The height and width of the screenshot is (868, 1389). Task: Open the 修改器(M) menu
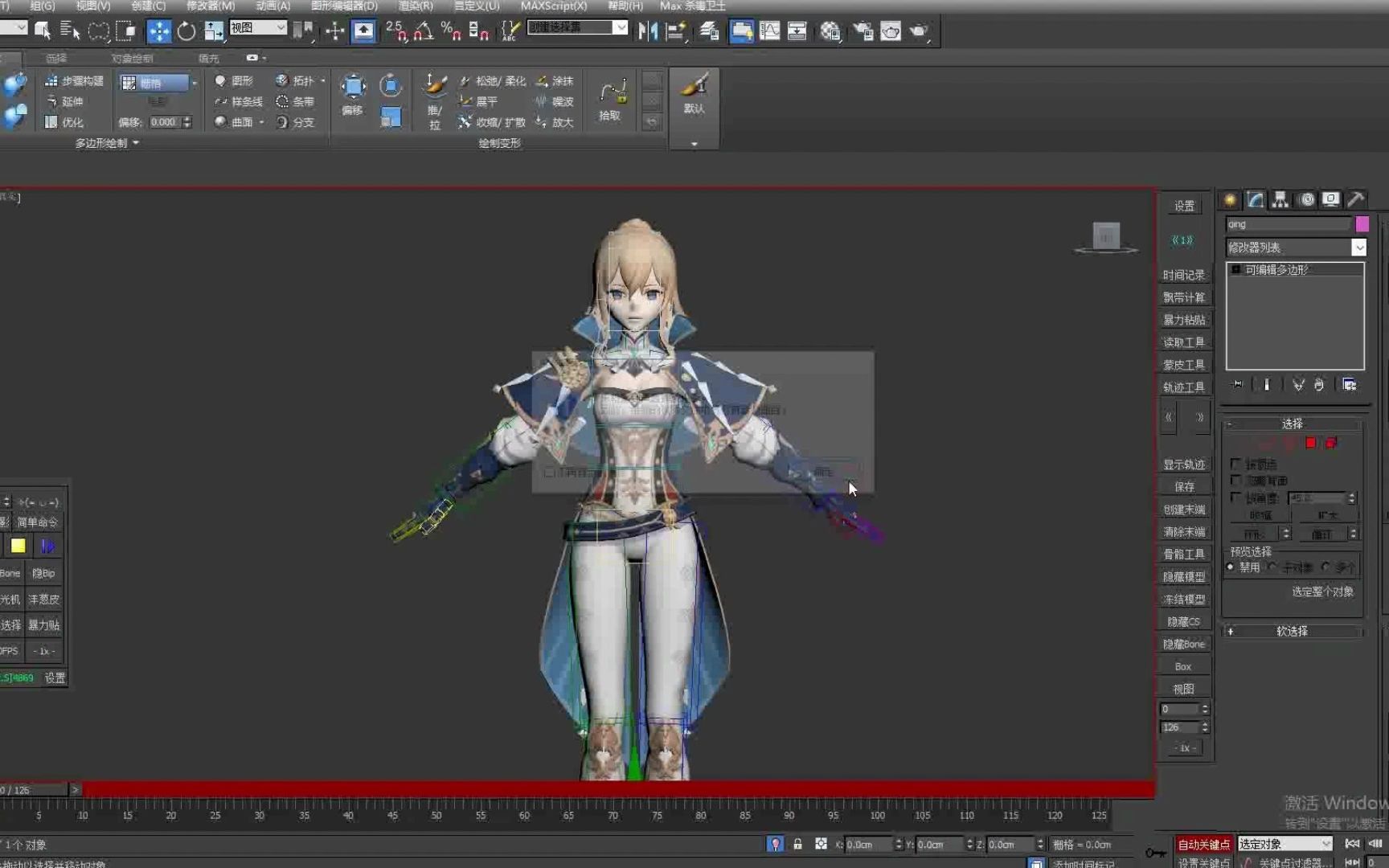click(211, 6)
